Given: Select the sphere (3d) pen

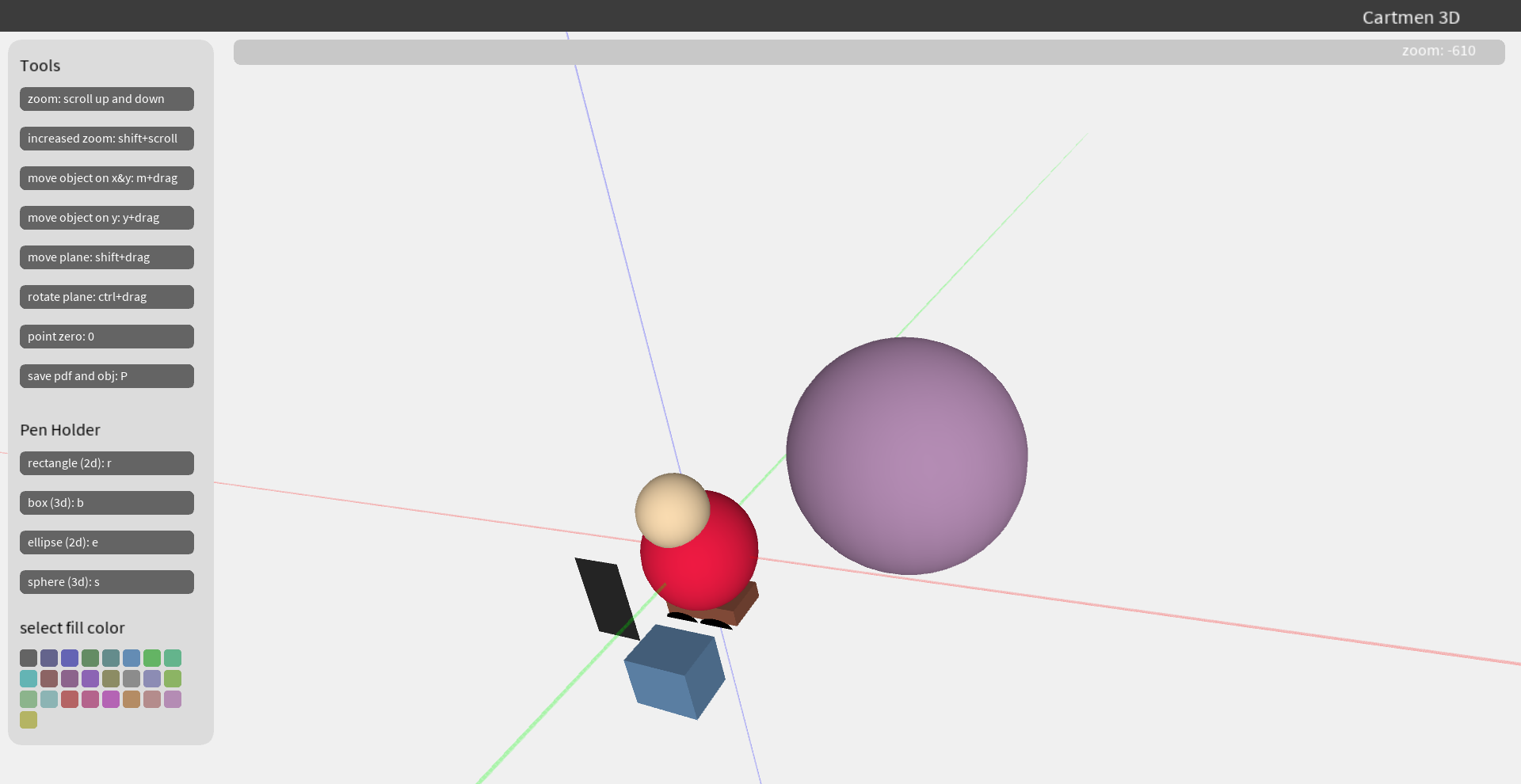Looking at the screenshot, I should [106, 582].
